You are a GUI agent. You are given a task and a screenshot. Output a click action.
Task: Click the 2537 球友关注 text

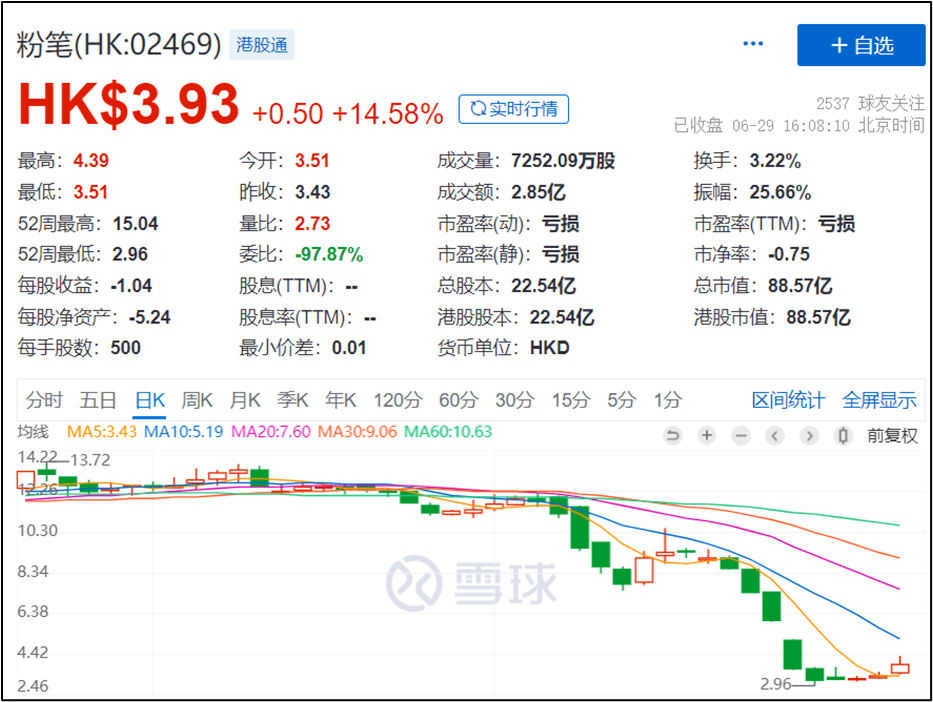pyautogui.click(x=871, y=104)
